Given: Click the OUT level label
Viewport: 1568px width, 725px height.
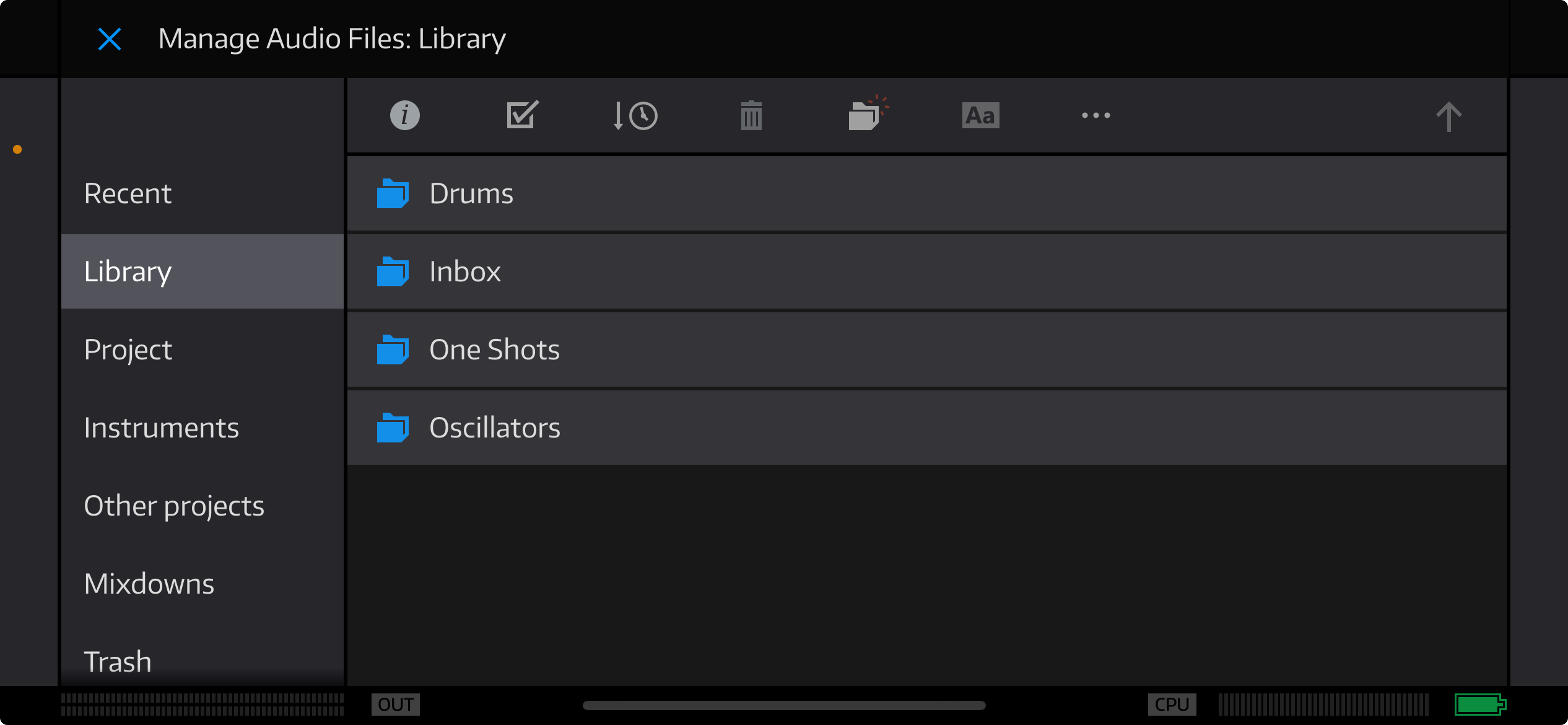Looking at the screenshot, I should click(x=396, y=705).
